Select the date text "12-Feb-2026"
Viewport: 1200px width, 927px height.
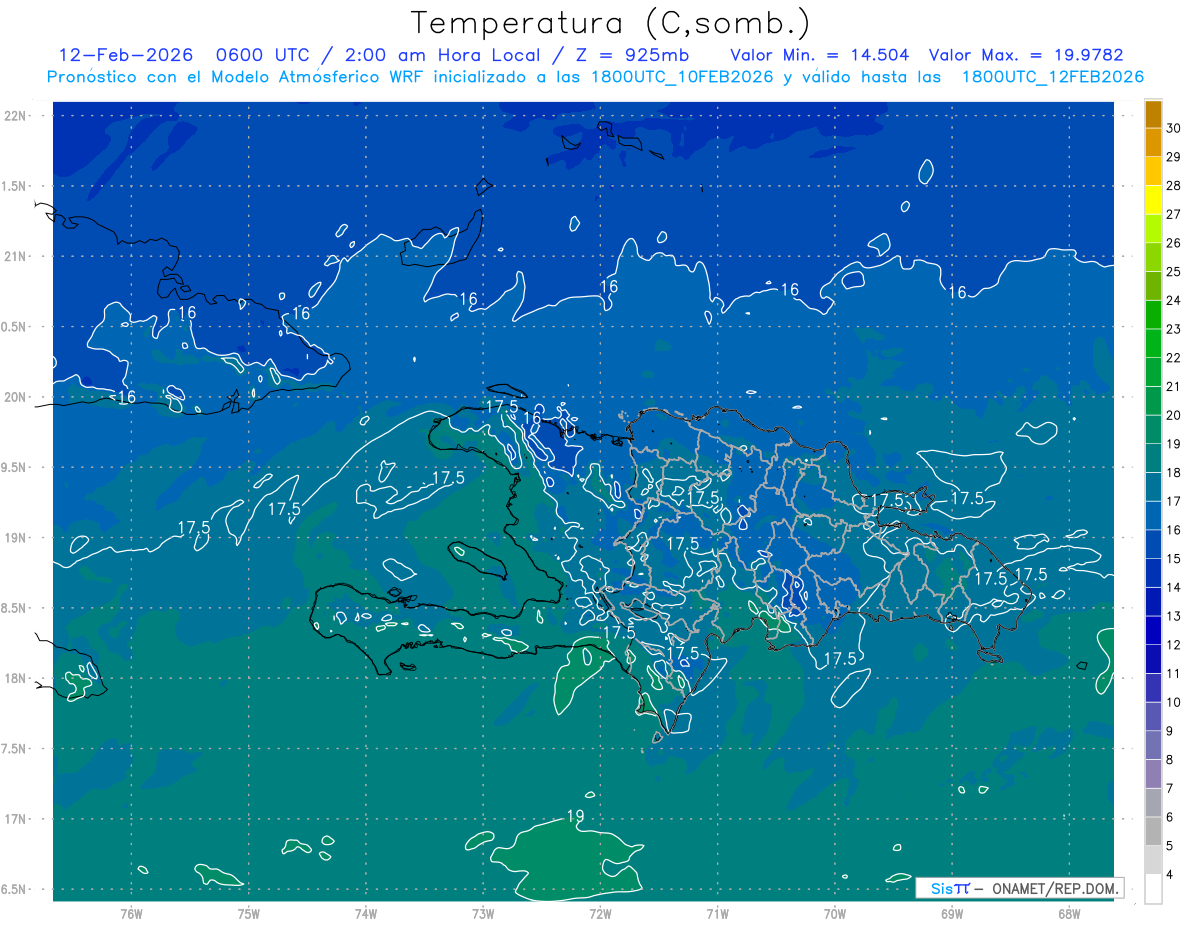click(x=126, y=55)
